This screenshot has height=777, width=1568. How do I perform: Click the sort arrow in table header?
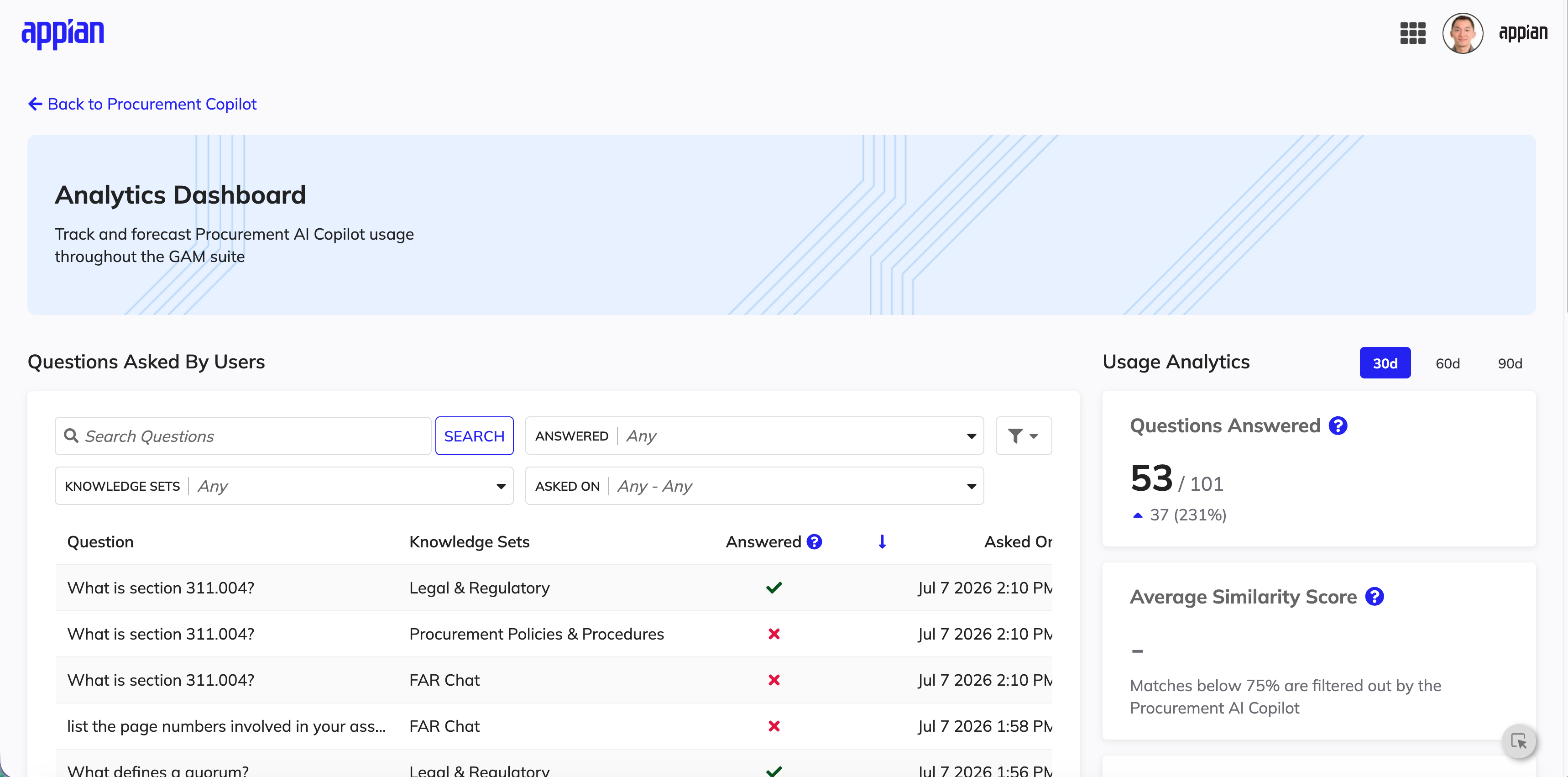tap(882, 541)
